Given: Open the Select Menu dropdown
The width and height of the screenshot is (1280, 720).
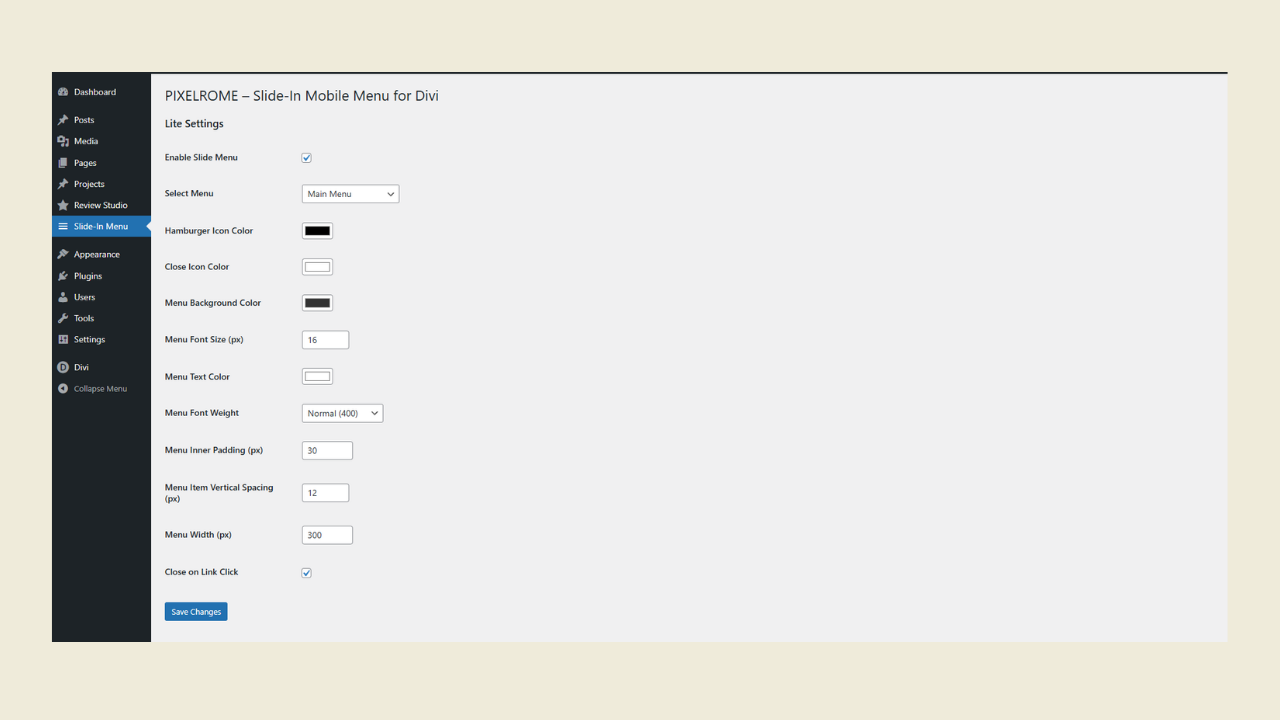Looking at the screenshot, I should pos(349,193).
